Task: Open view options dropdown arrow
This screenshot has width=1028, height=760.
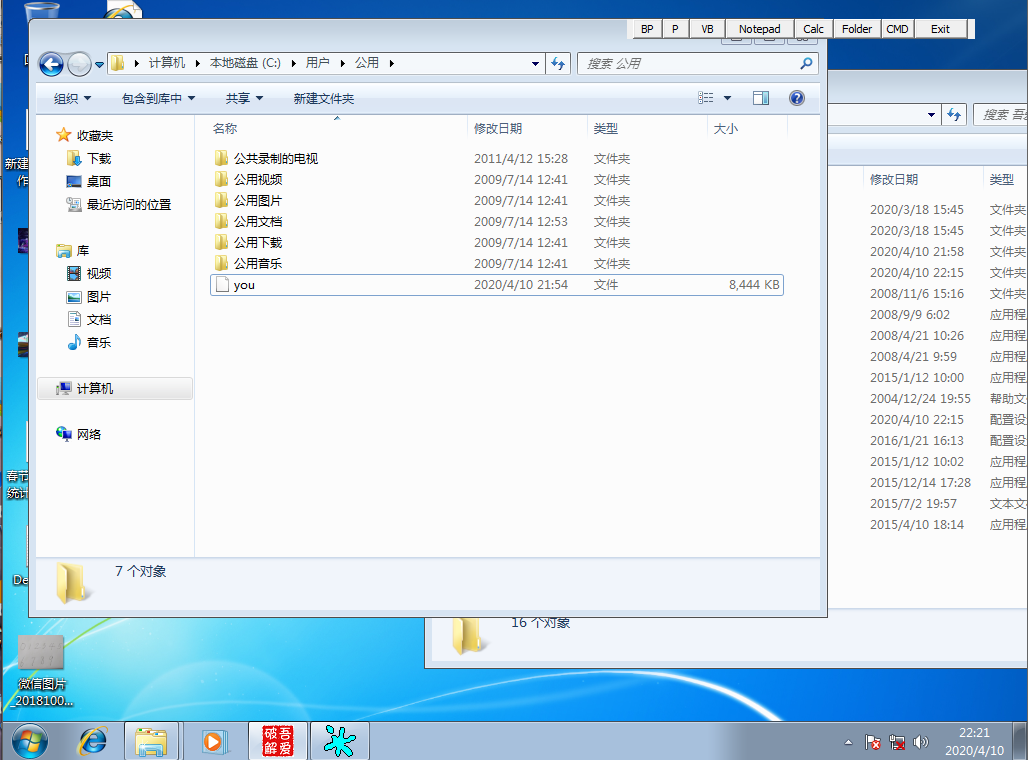Action: pos(727,98)
